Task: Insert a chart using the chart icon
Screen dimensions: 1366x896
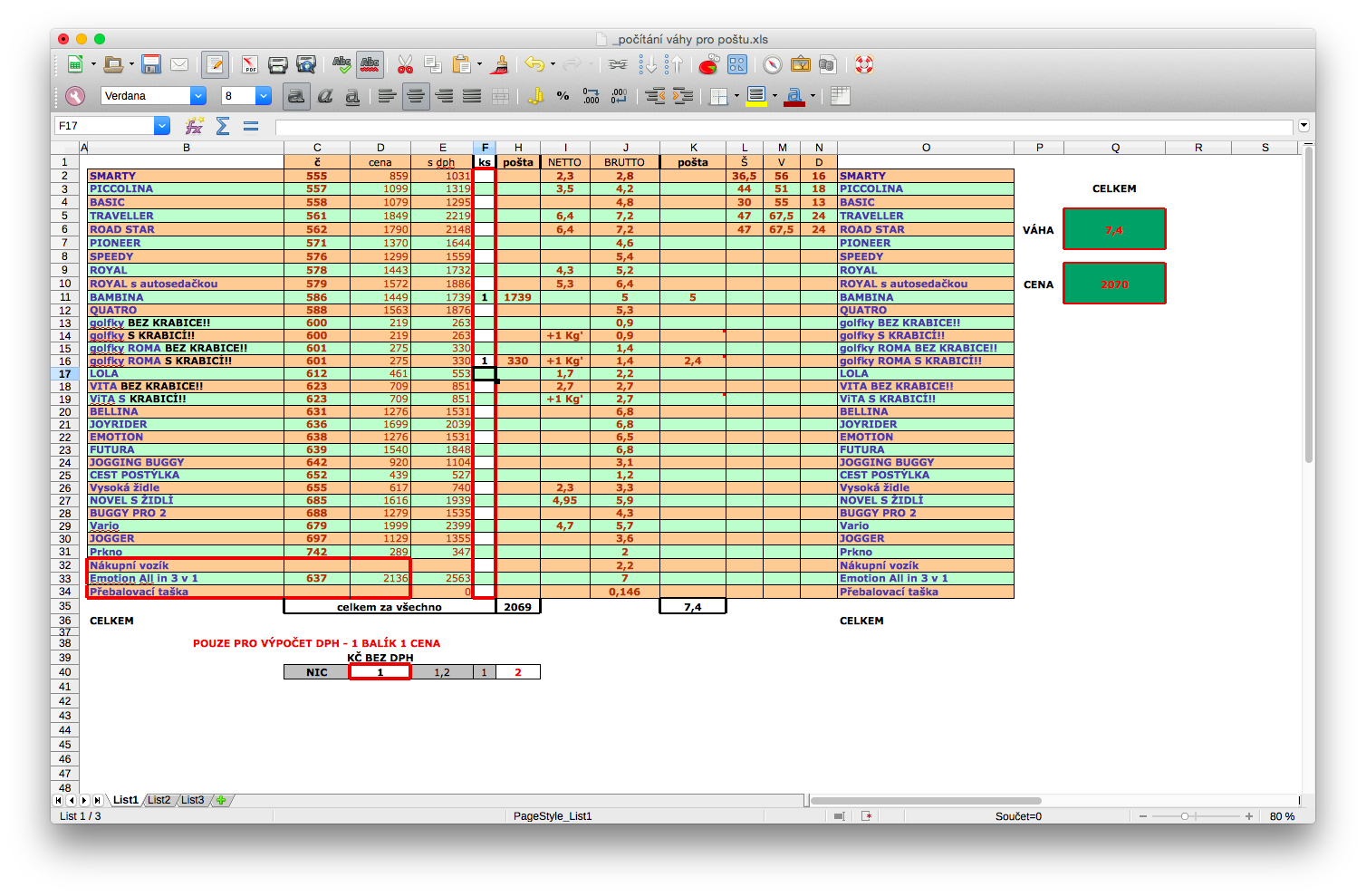Action: 708,64
